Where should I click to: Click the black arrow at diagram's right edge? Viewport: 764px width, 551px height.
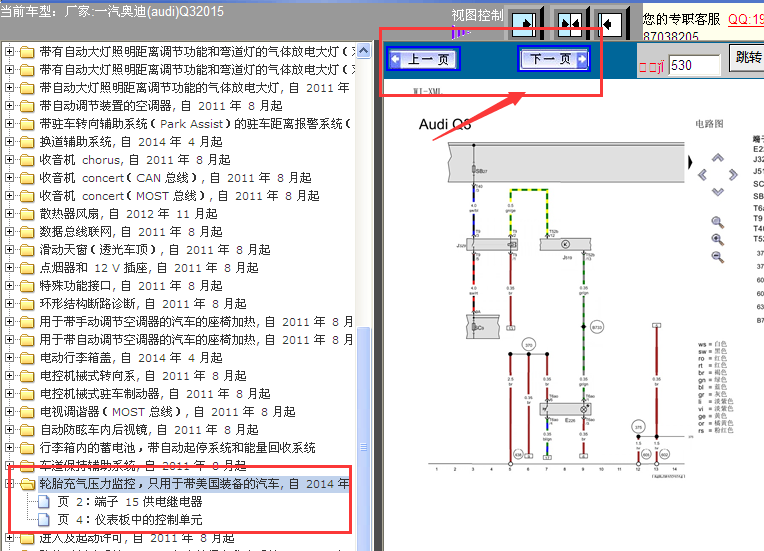coord(689,162)
